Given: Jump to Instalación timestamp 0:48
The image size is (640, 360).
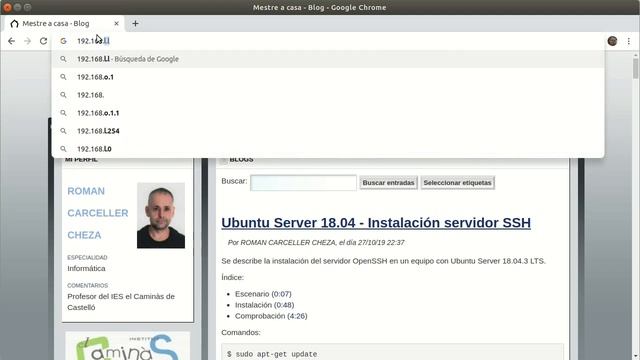Looking at the screenshot, I should (x=284, y=305).
